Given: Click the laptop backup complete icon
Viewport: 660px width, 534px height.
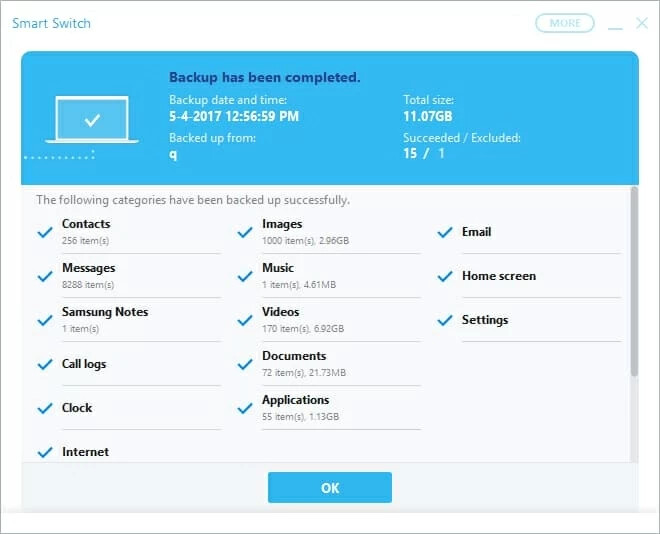Looking at the screenshot, I should [x=92, y=120].
